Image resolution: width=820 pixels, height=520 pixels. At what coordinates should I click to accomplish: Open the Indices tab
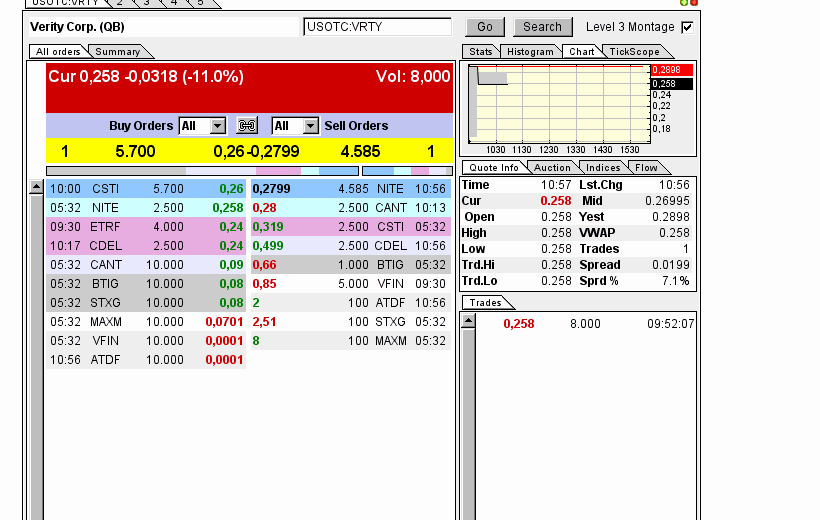602,167
